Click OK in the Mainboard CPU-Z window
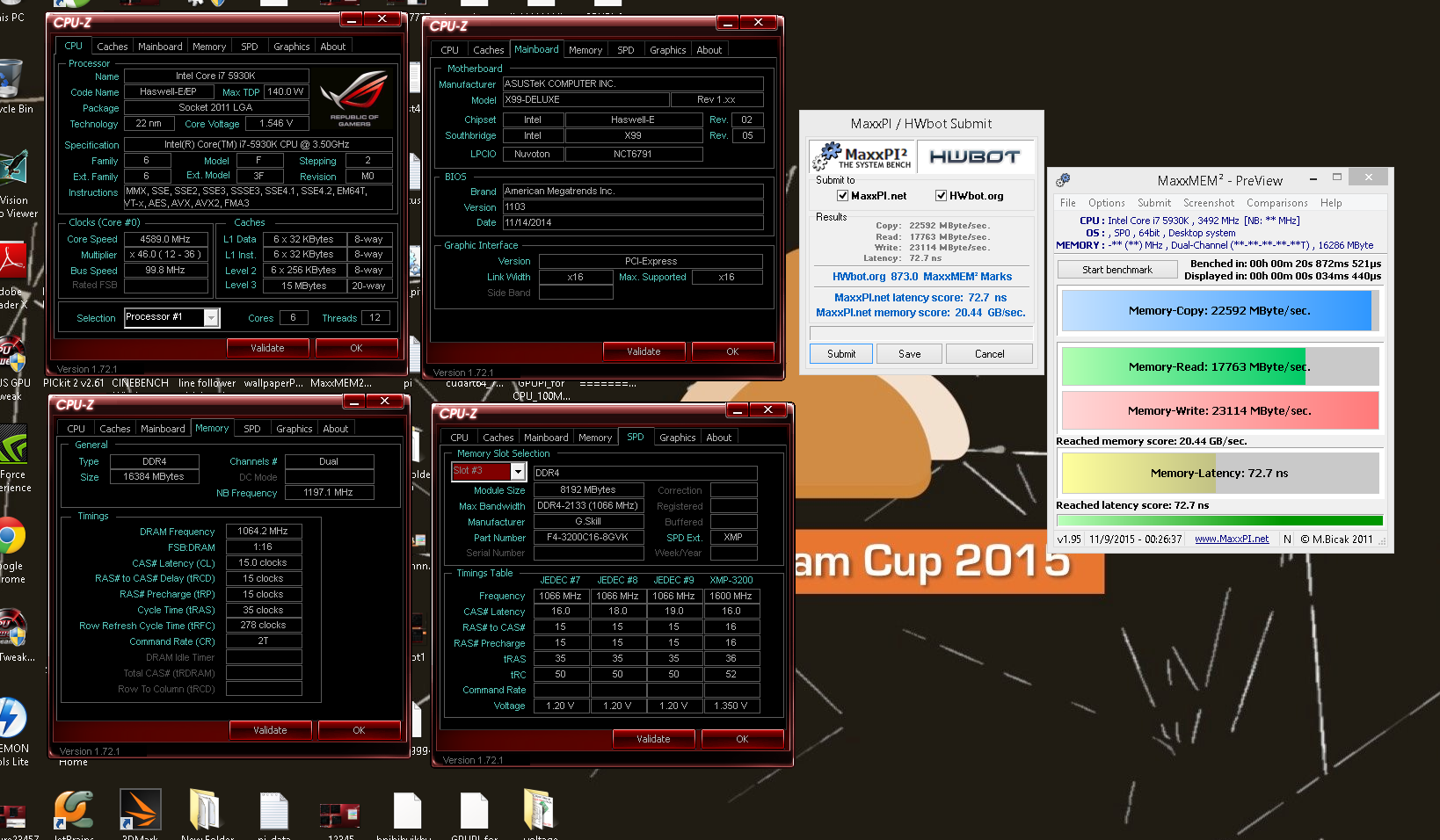Viewport: 1440px width, 840px height. pos(732,351)
